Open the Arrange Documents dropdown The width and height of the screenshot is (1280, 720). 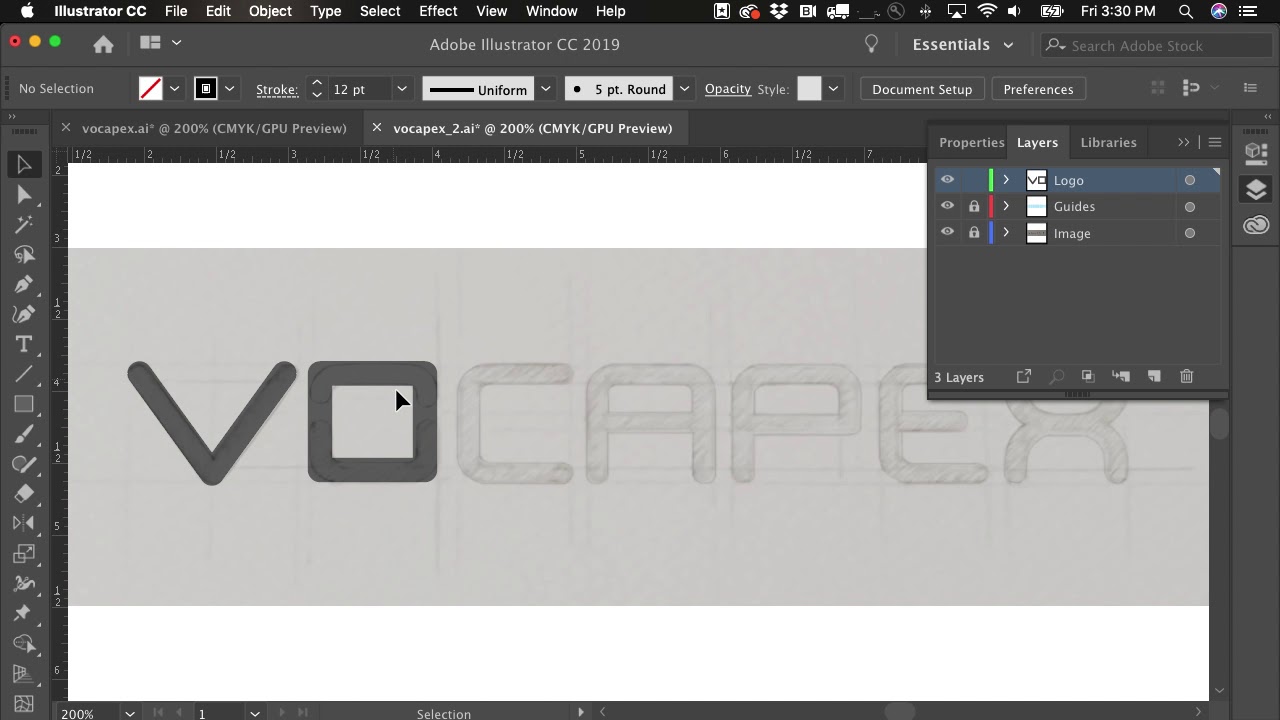click(x=161, y=43)
